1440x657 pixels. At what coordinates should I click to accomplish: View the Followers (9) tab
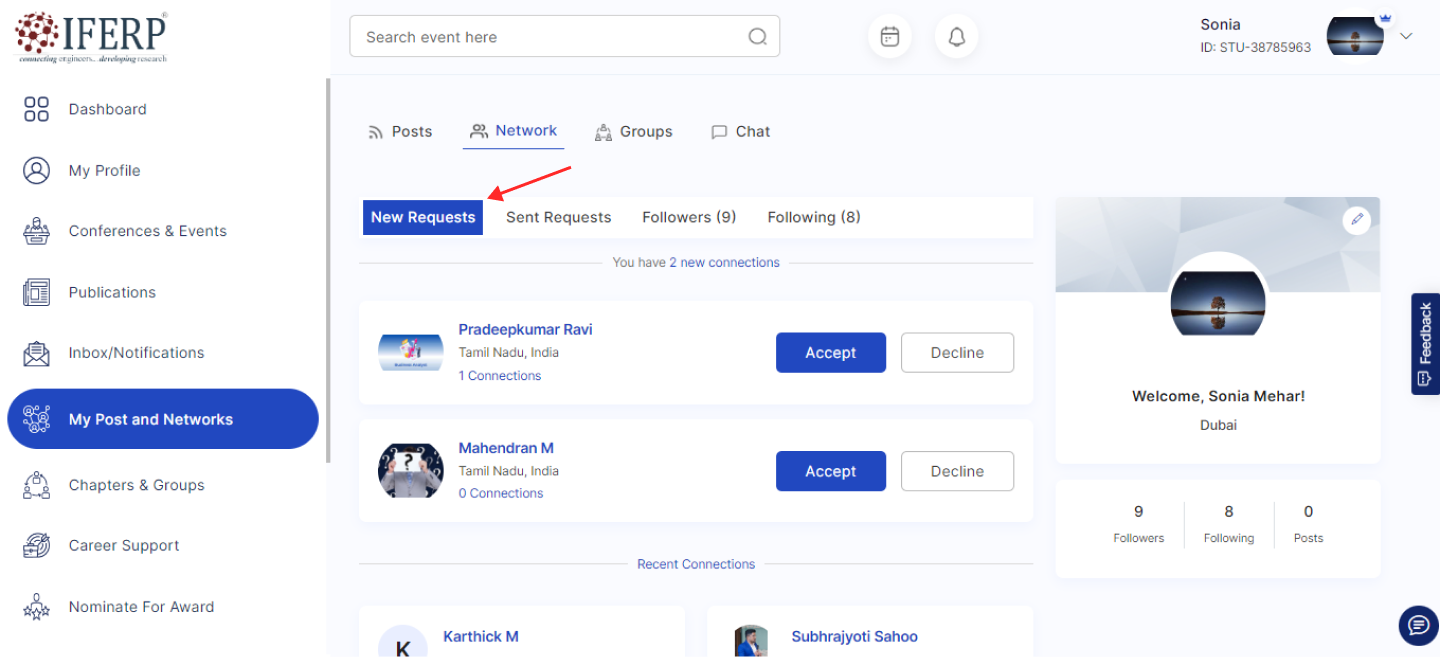click(689, 217)
